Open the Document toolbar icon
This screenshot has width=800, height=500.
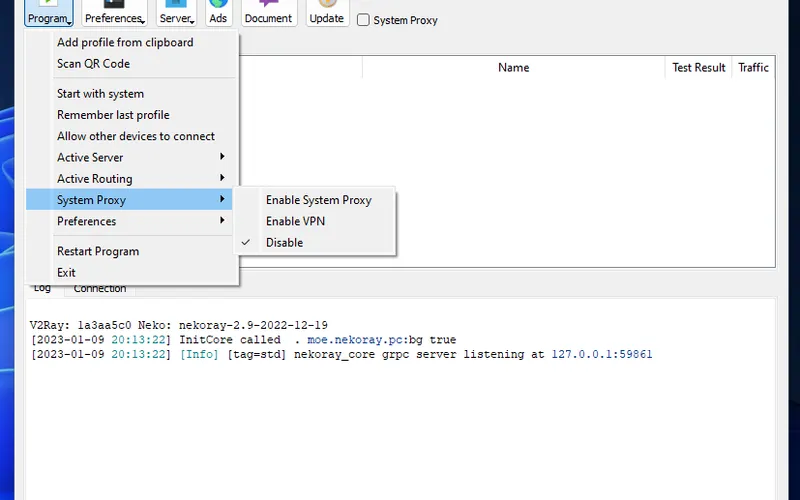[x=268, y=13]
